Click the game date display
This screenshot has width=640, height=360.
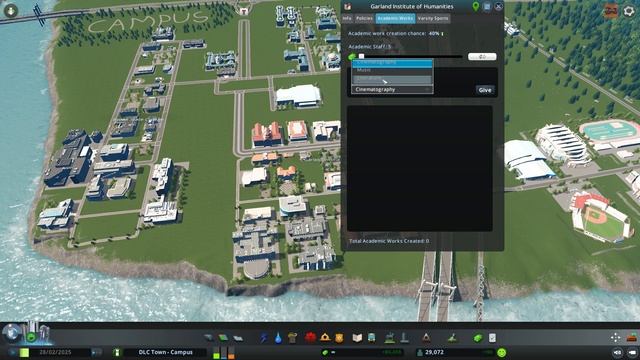tap(55, 352)
